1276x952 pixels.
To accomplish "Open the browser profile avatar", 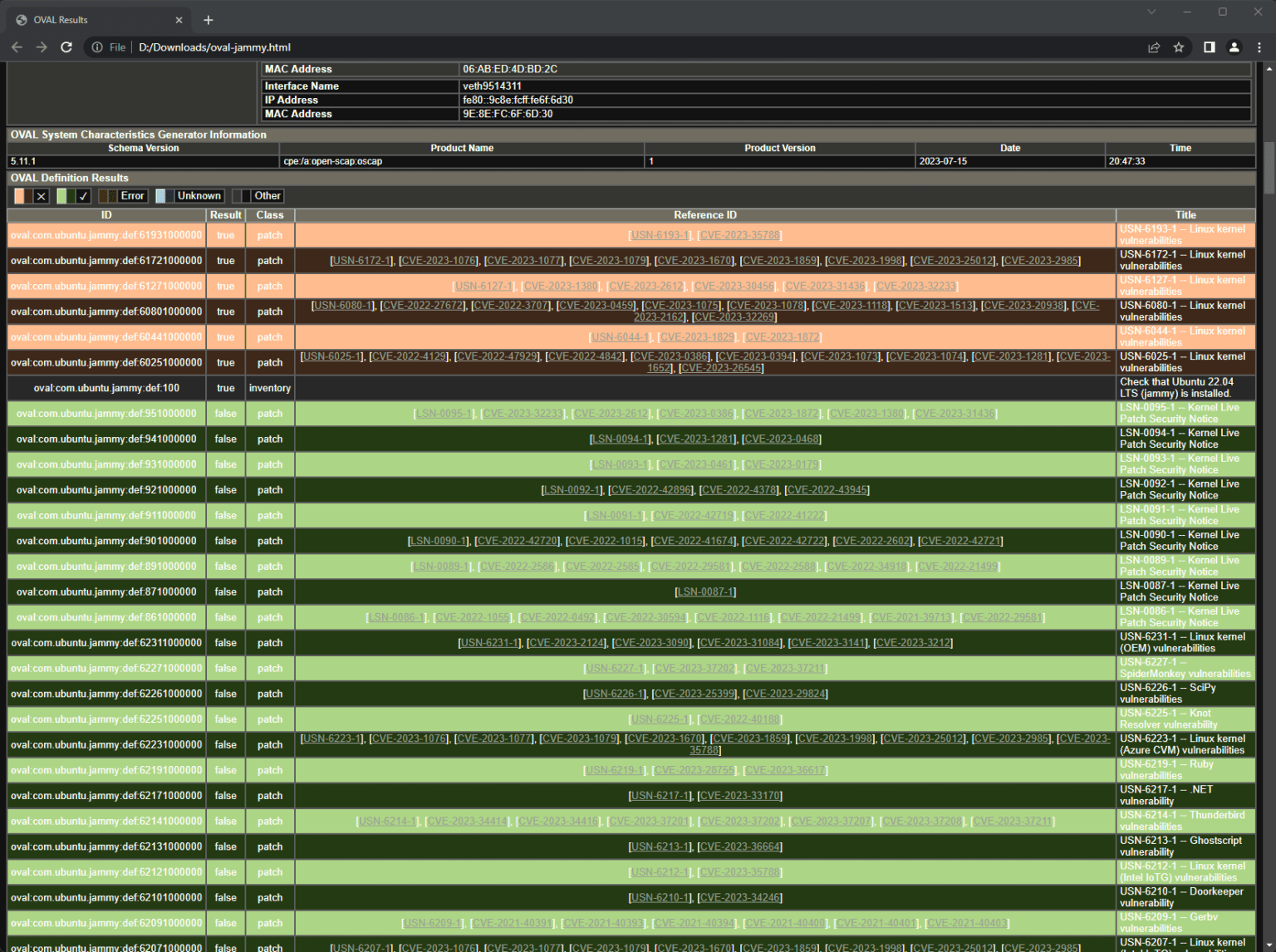I will (1234, 47).
